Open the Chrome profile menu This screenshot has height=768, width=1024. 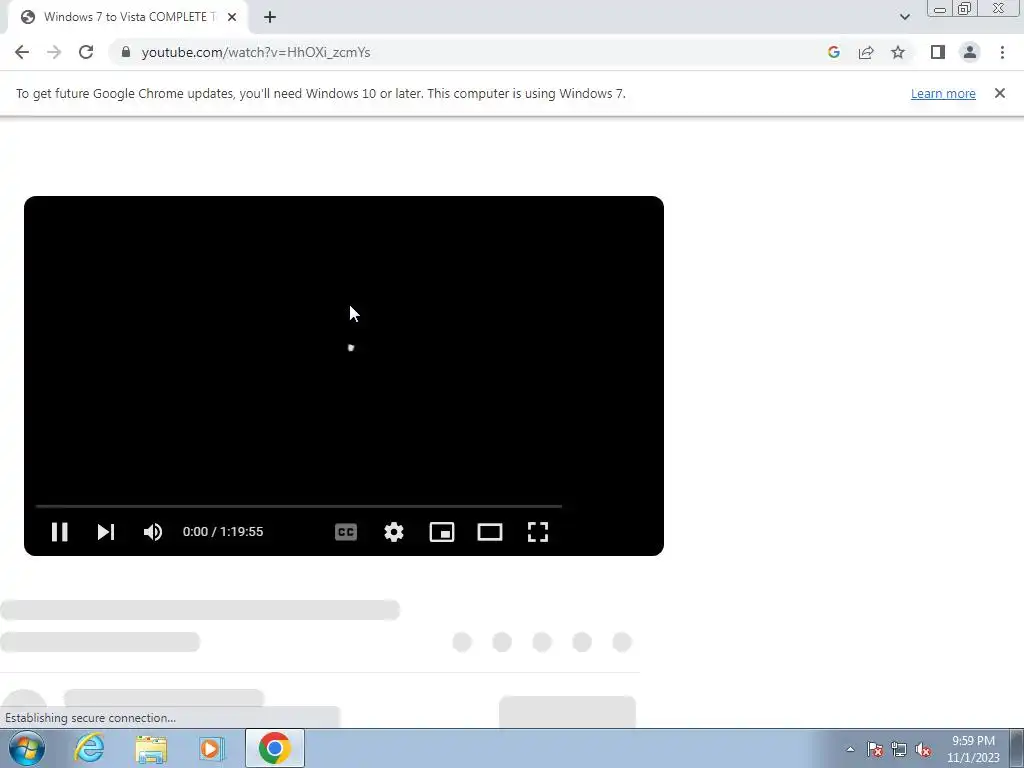coord(970,52)
